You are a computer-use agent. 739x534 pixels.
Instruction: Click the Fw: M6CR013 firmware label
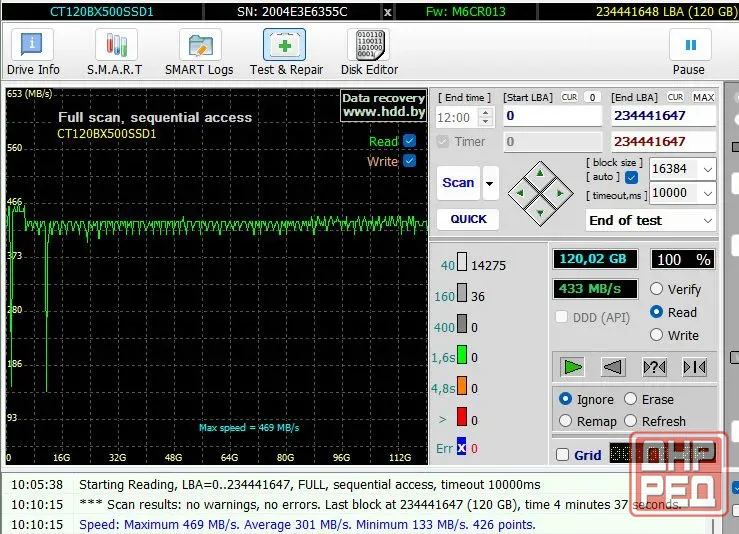point(466,12)
